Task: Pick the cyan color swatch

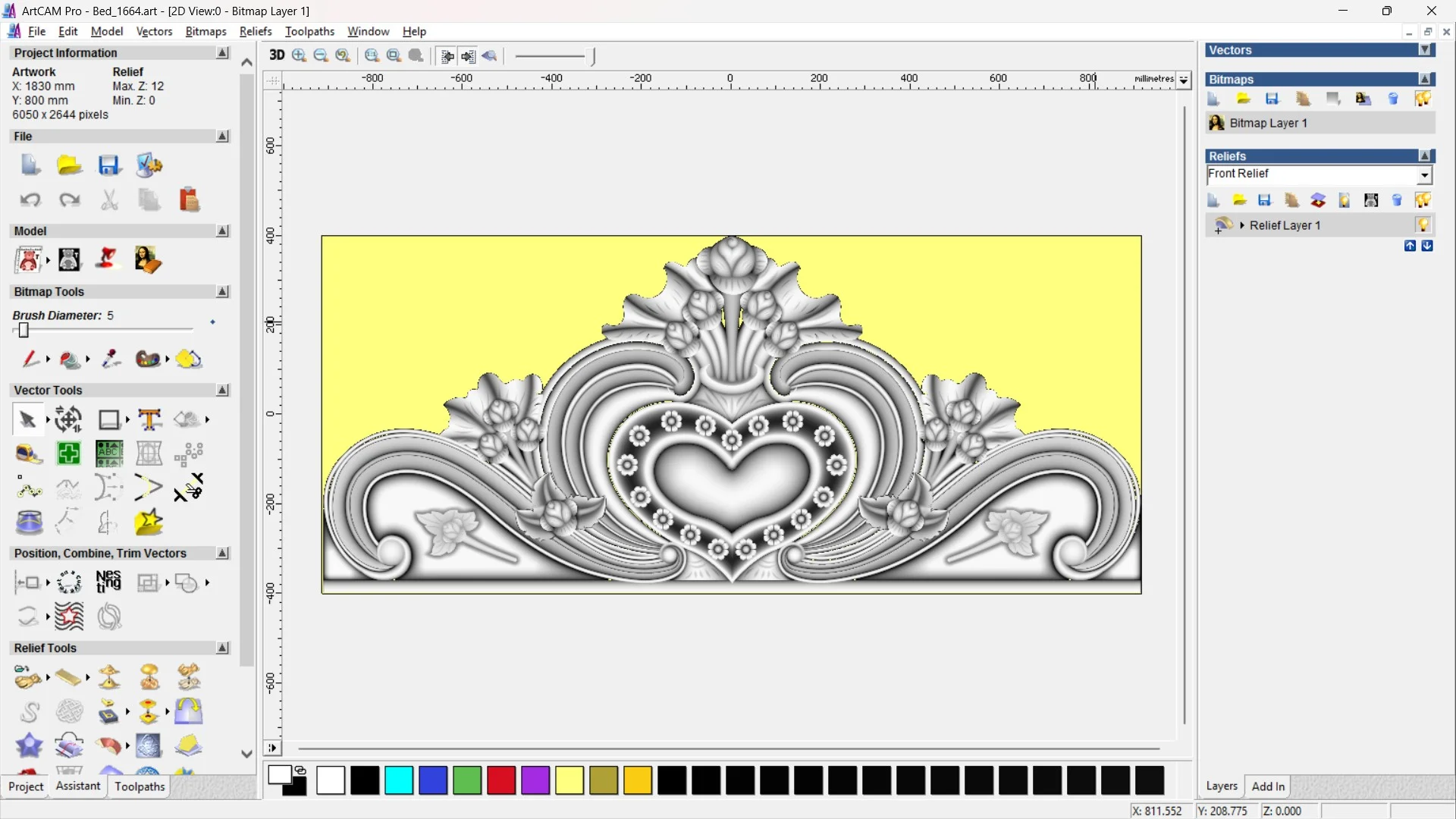Action: (x=399, y=780)
